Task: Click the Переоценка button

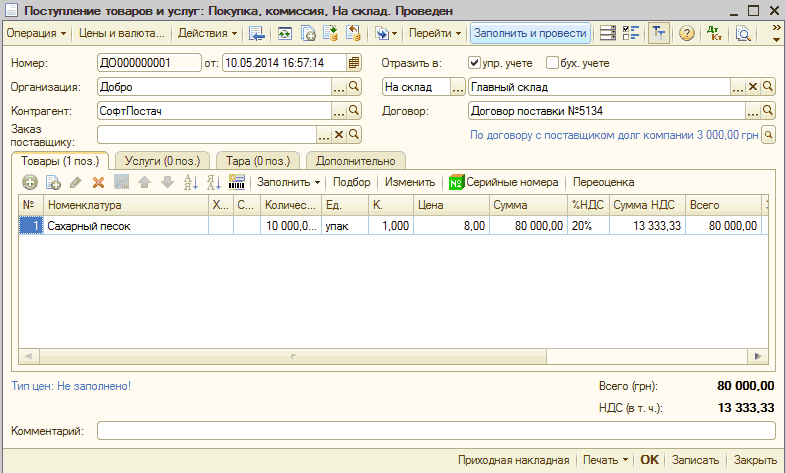Action: [604, 182]
